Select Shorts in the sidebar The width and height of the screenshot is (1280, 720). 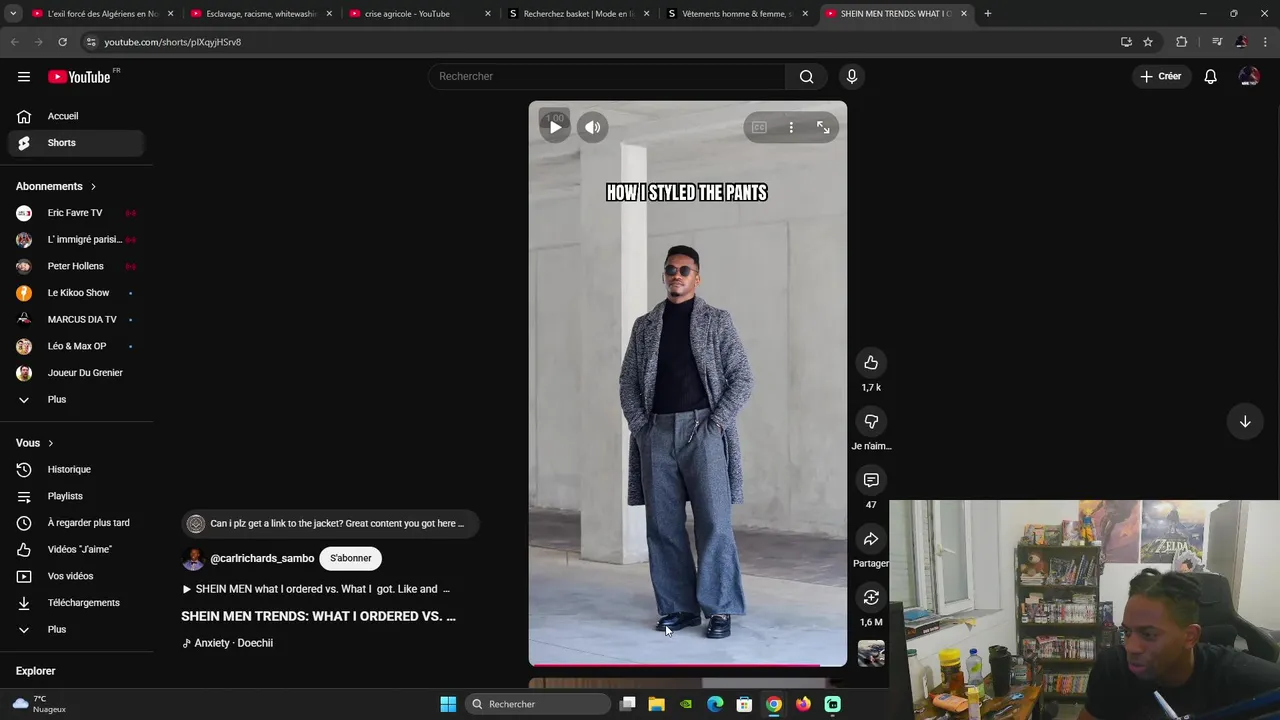76,143
